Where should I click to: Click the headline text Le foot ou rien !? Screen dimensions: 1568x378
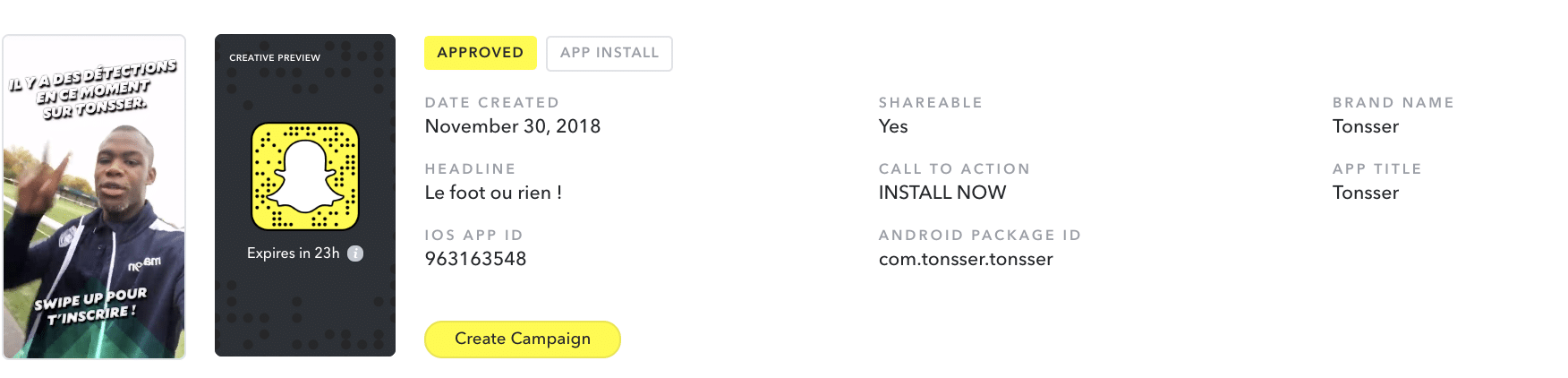493,193
